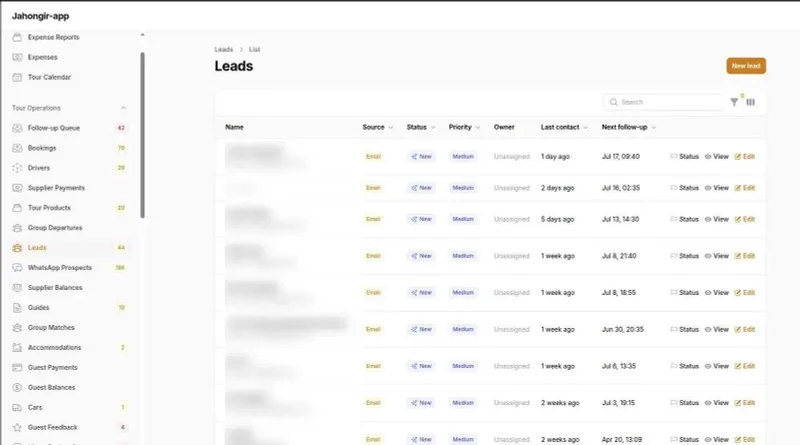800x445 pixels.
Task: Click the Leads badge showing 44
Action: [x=121, y=248]
